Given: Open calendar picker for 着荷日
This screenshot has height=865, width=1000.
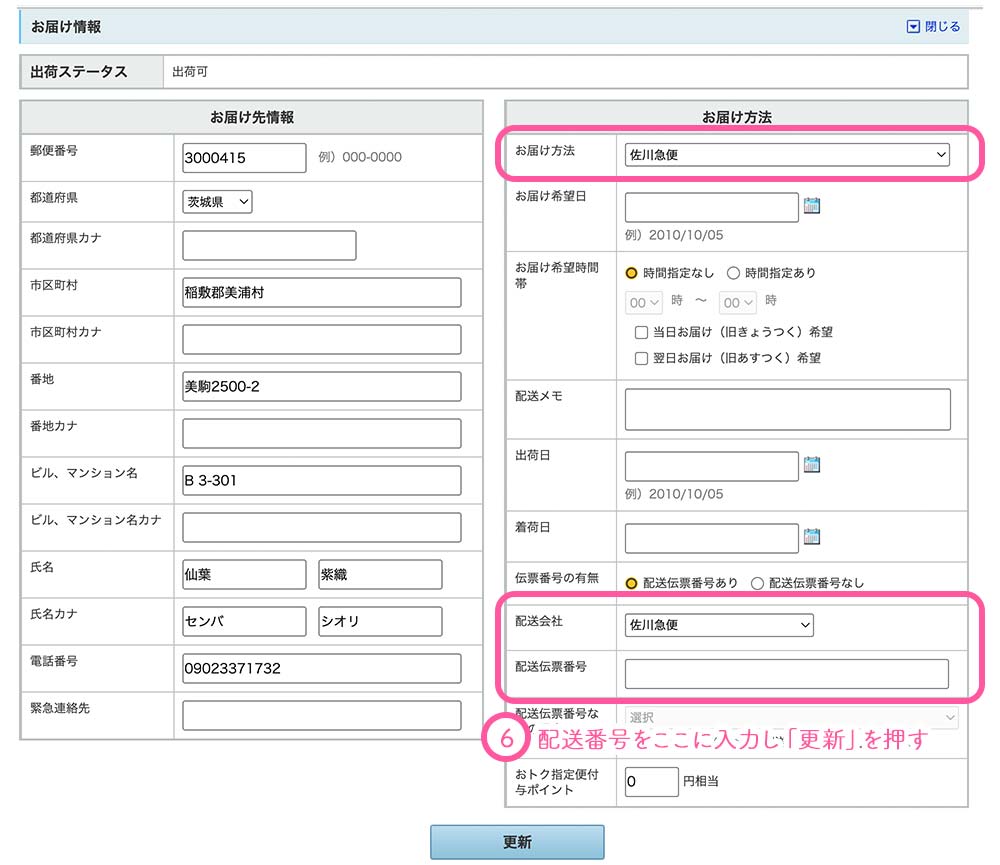Looking at the screenshot, I should [x=812, y=537].
